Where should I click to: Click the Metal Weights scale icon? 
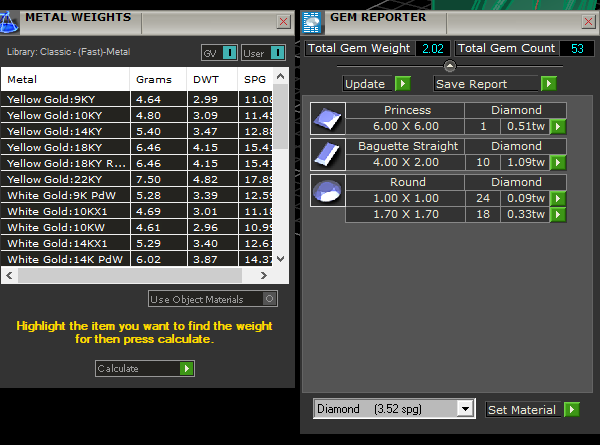(10, 19)
